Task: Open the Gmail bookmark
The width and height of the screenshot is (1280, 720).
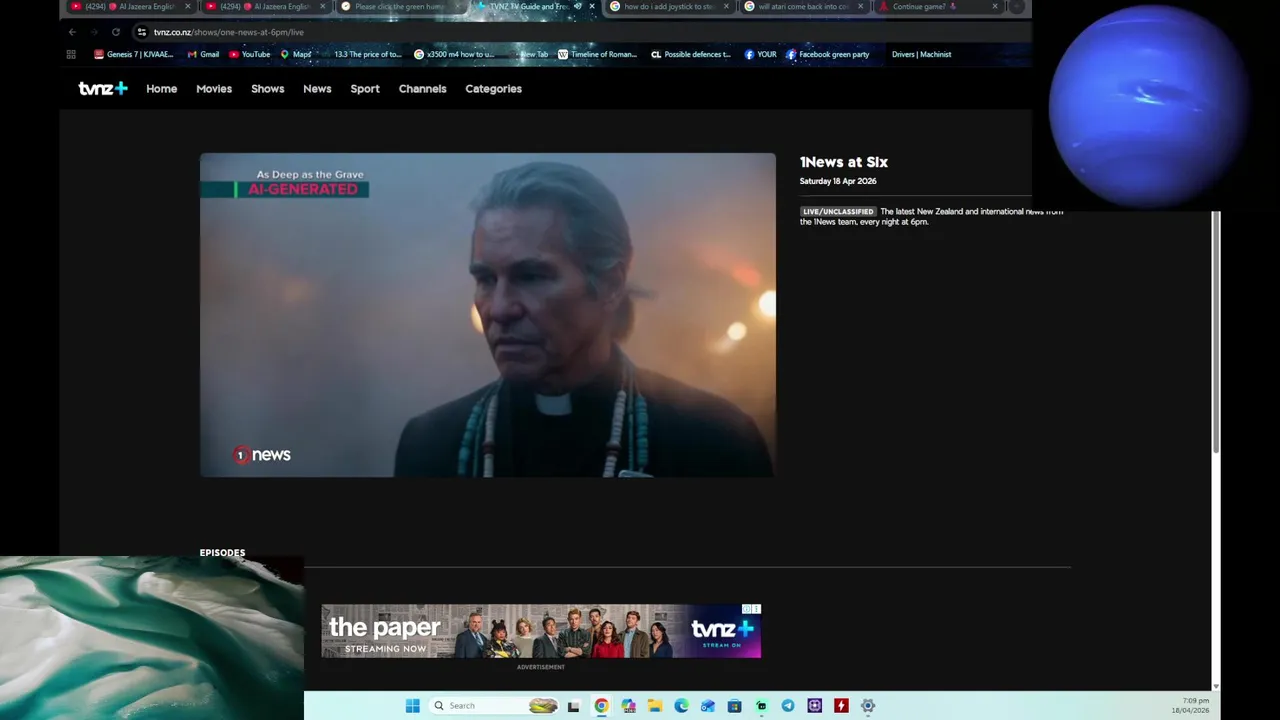Action: point(203,54)
